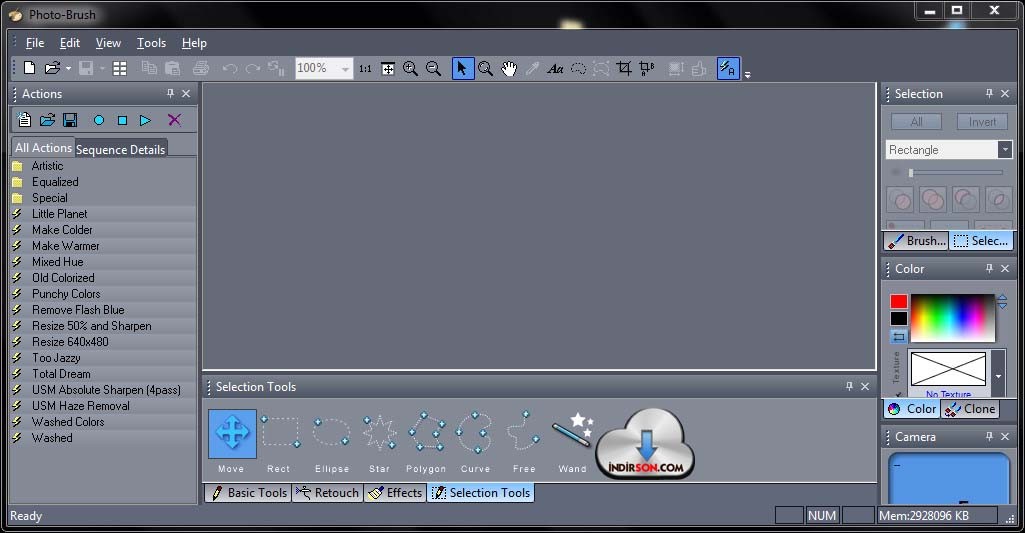Select the crop tool
This screenshot has height=533, width=1025.
click(x=624, y=69)
